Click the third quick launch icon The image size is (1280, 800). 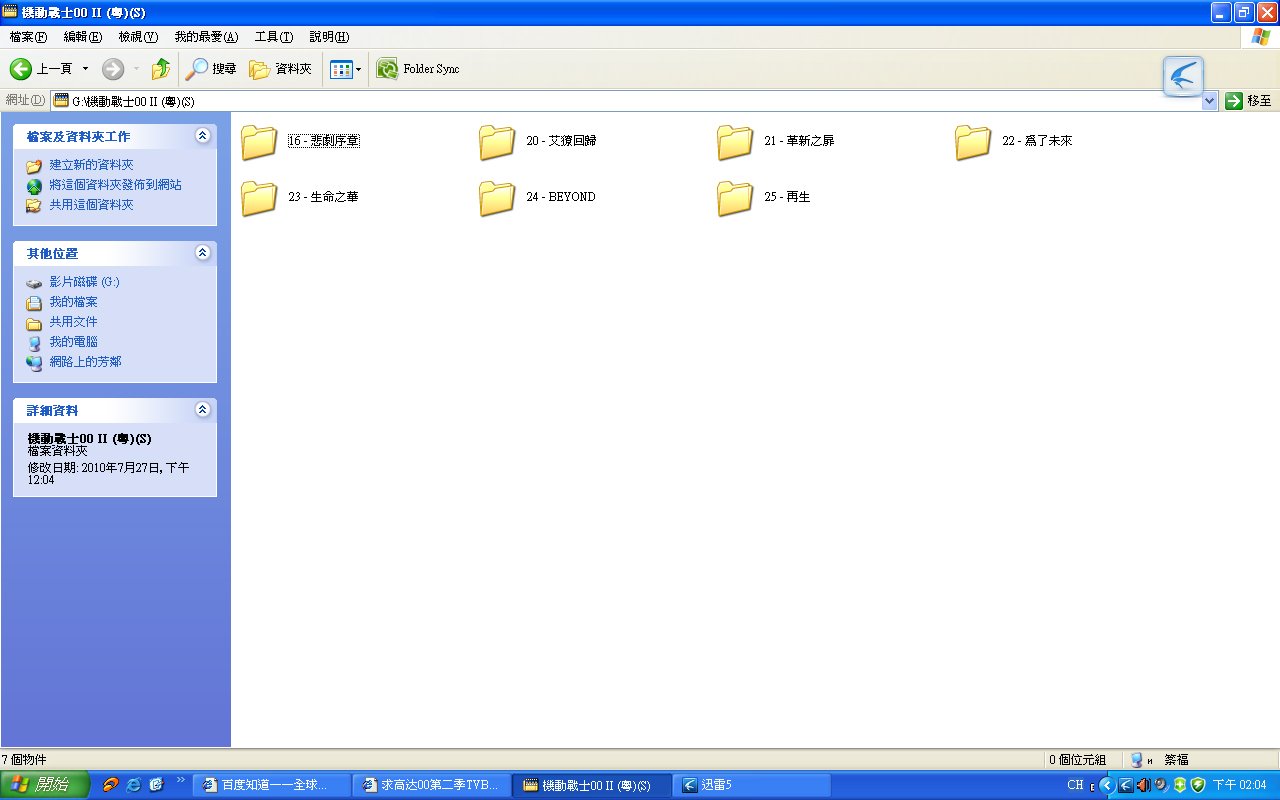[x=156, y=785]
